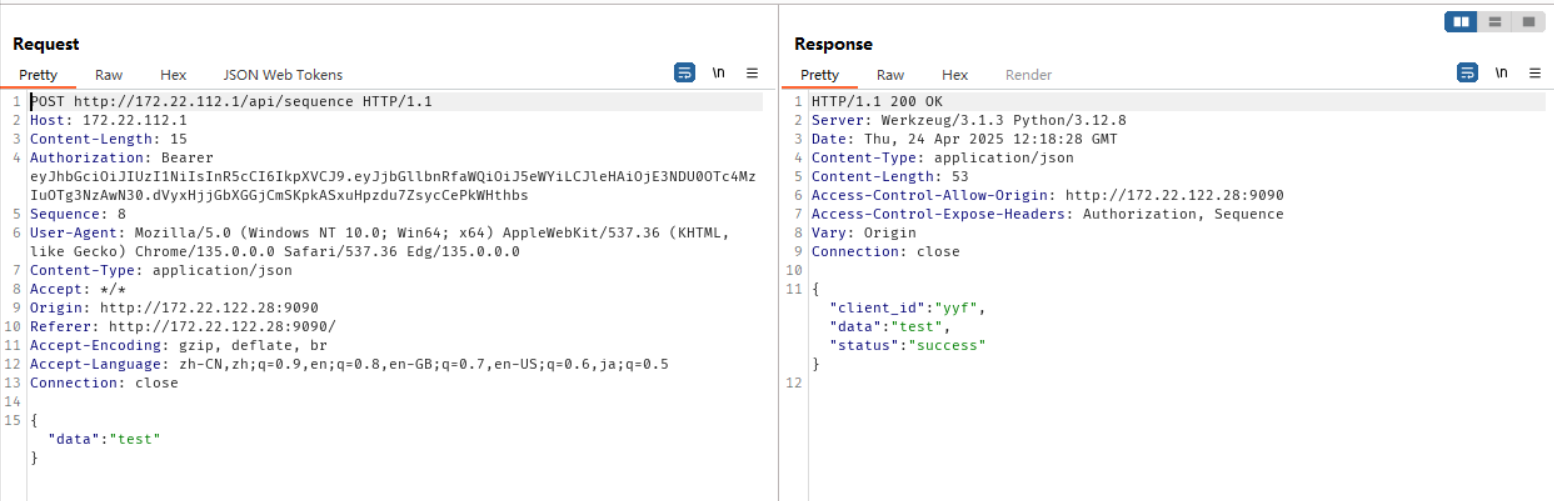Screen dimensions: 1554x501
Task: Click the POST request line text
Action: (x=231, y=101)
